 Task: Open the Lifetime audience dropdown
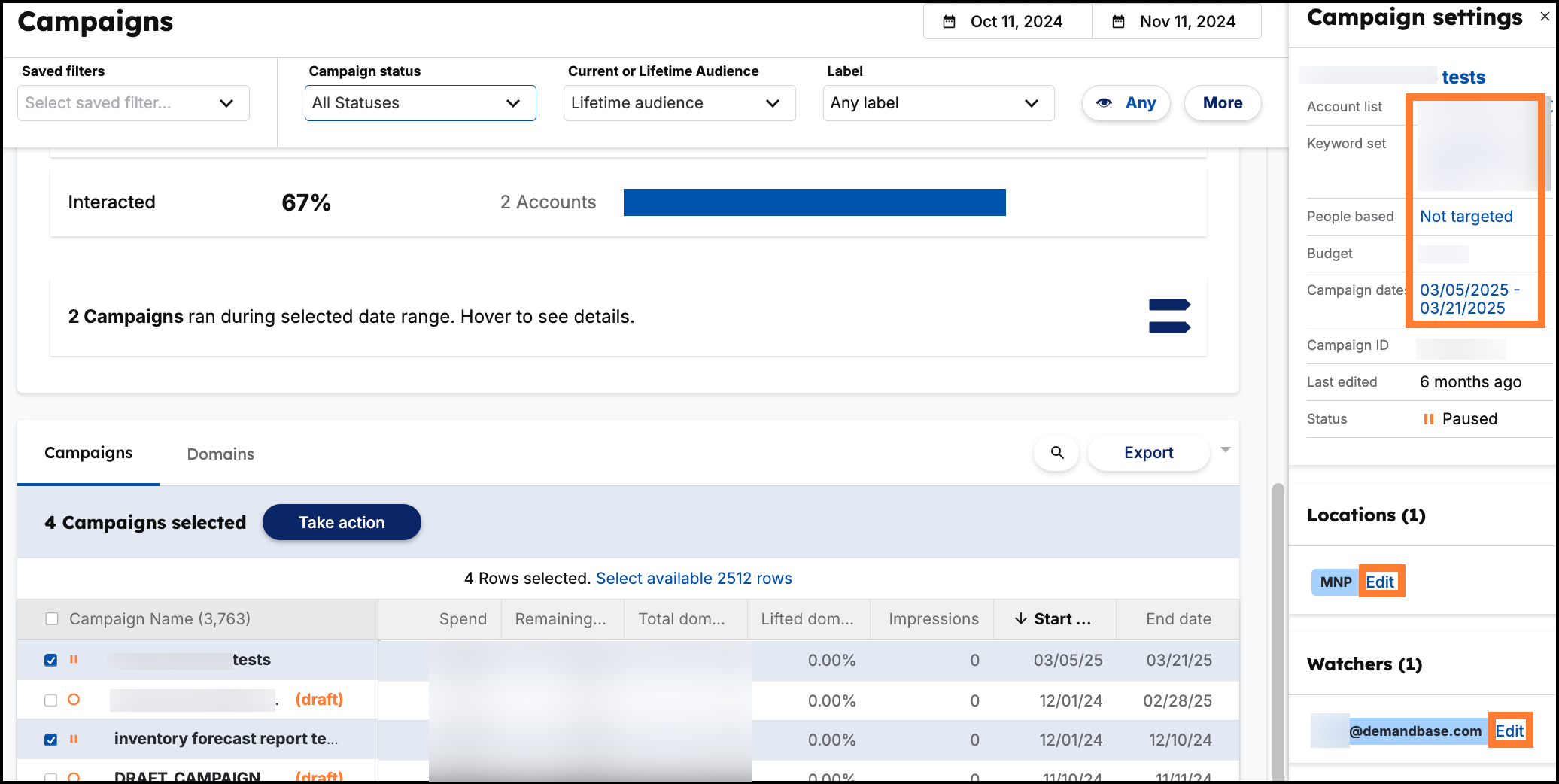(x=679, y=103)
